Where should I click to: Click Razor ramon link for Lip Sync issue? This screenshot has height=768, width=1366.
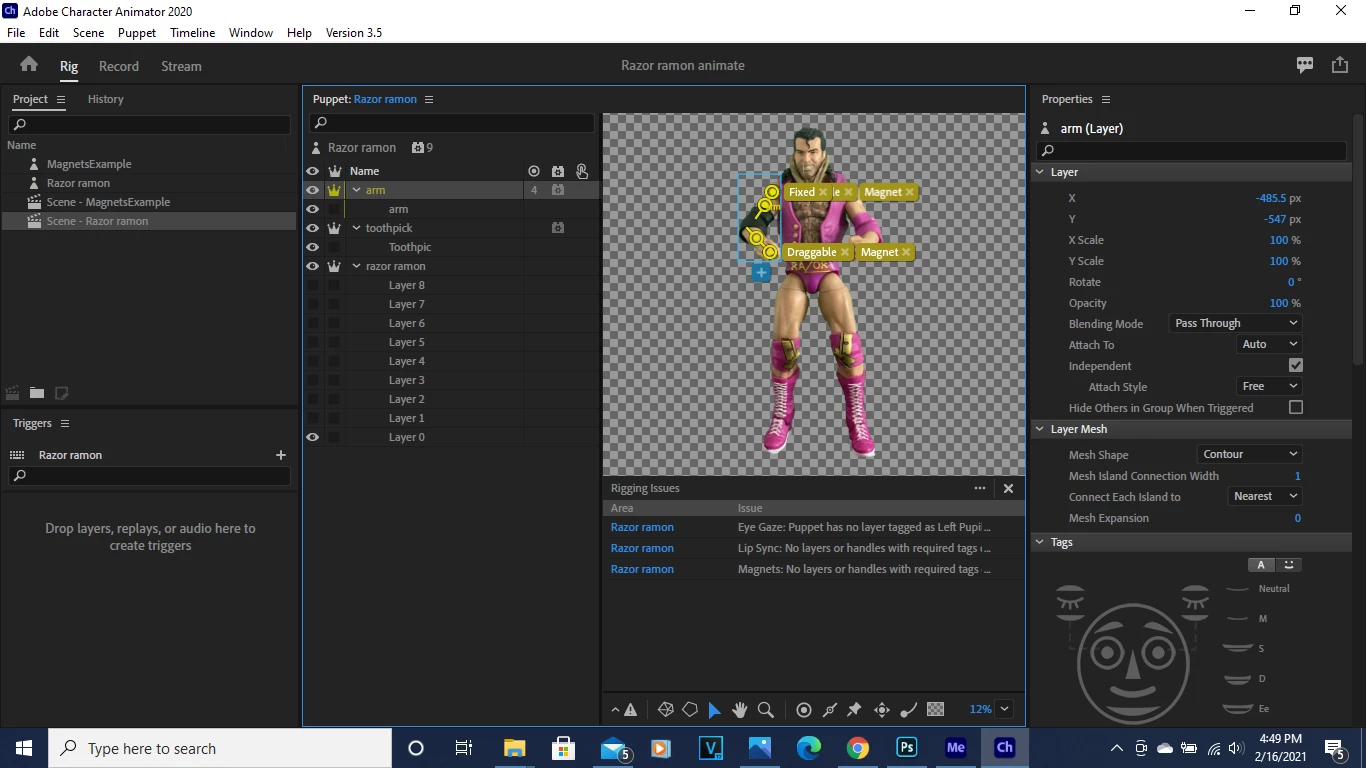pos(642,548)
